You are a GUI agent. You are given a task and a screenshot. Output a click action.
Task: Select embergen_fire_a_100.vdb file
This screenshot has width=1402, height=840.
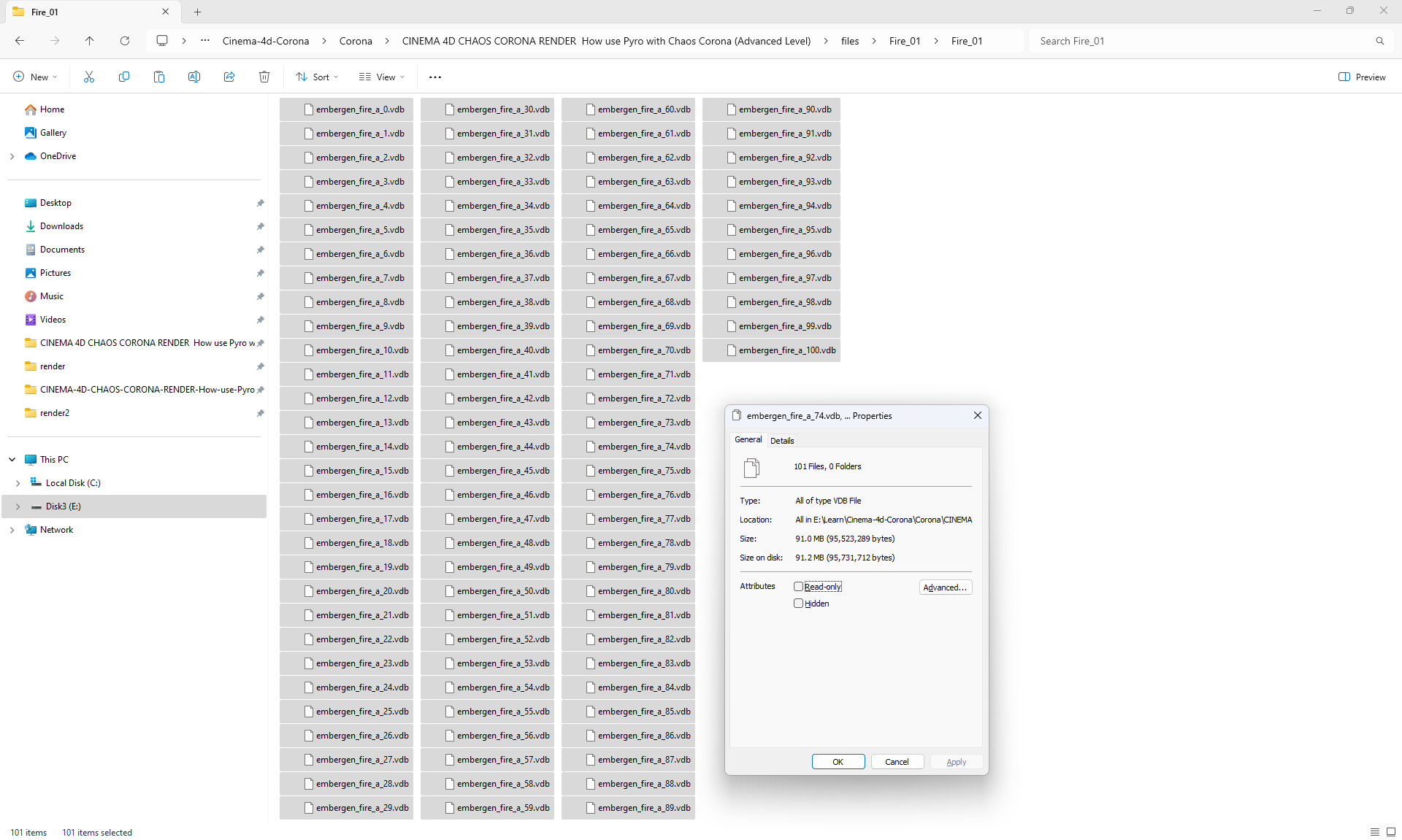[x=786, y=350]
